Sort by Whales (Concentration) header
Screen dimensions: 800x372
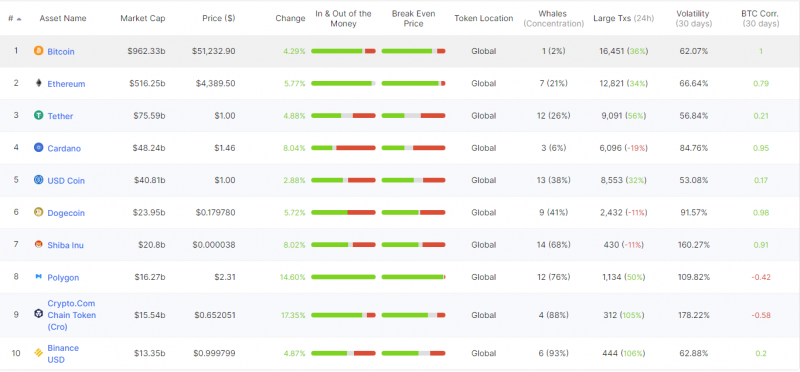(554, 18)
